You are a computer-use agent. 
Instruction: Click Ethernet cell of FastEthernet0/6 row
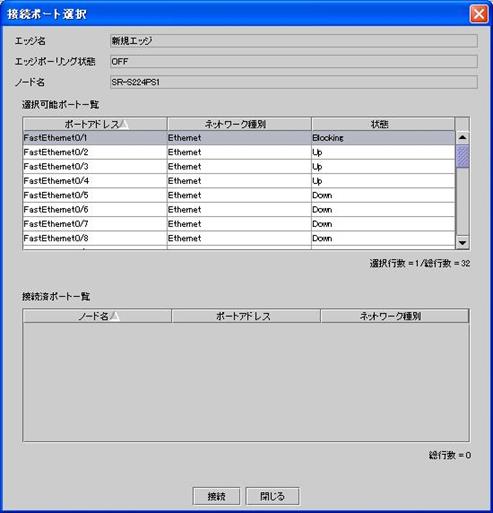[239, 210]
